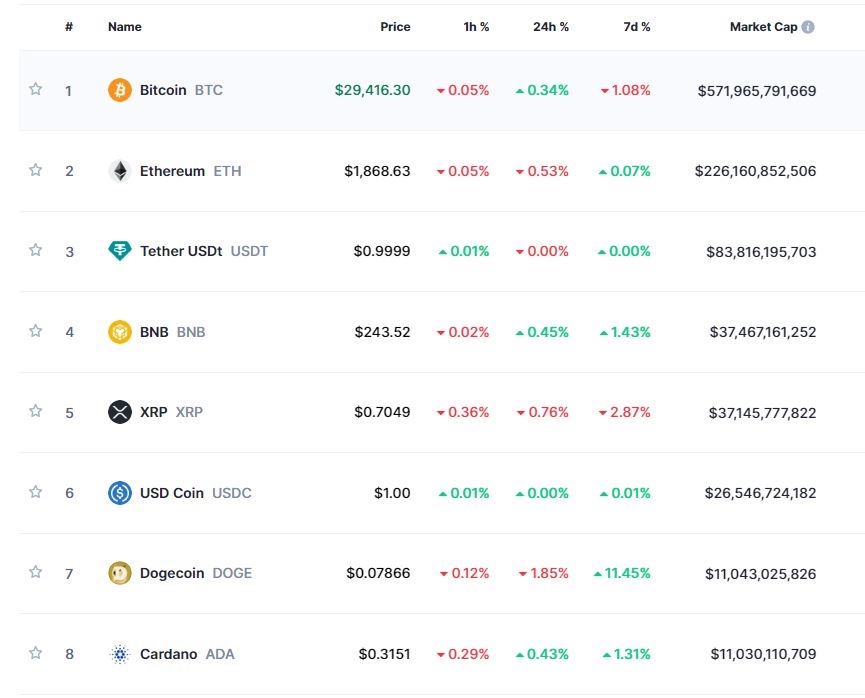Click the Tether USDt logo icon
Image resolution: width=865 pixels, height=698 pixels.
point(119,251)
